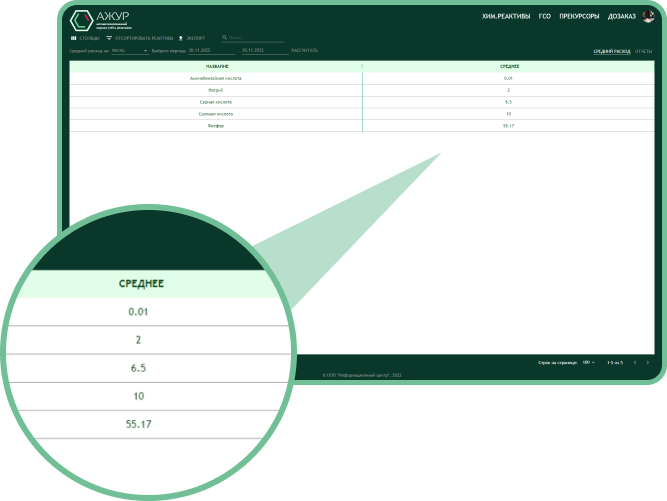Click the АЖУР hexagon logo
Image resolution: width=667 pixels, height=501 pixels.
[x=81, y=20]
